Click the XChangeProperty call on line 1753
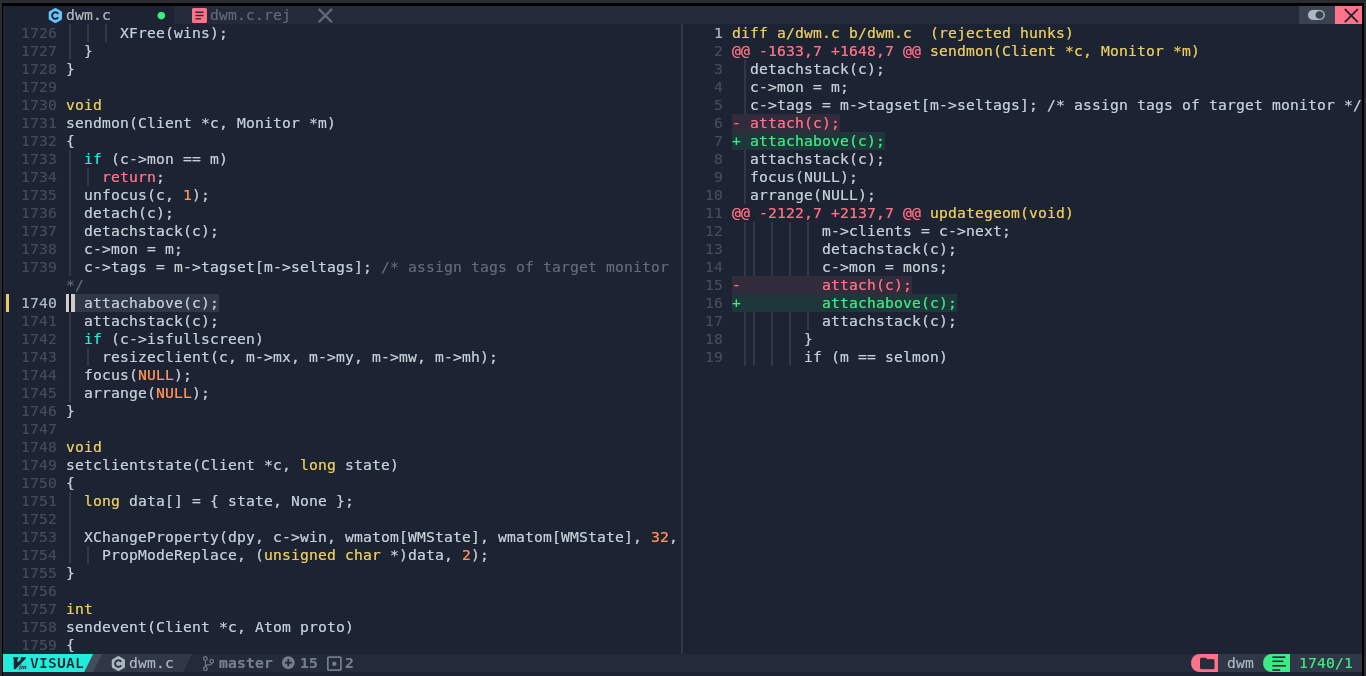 click(380, 537)
